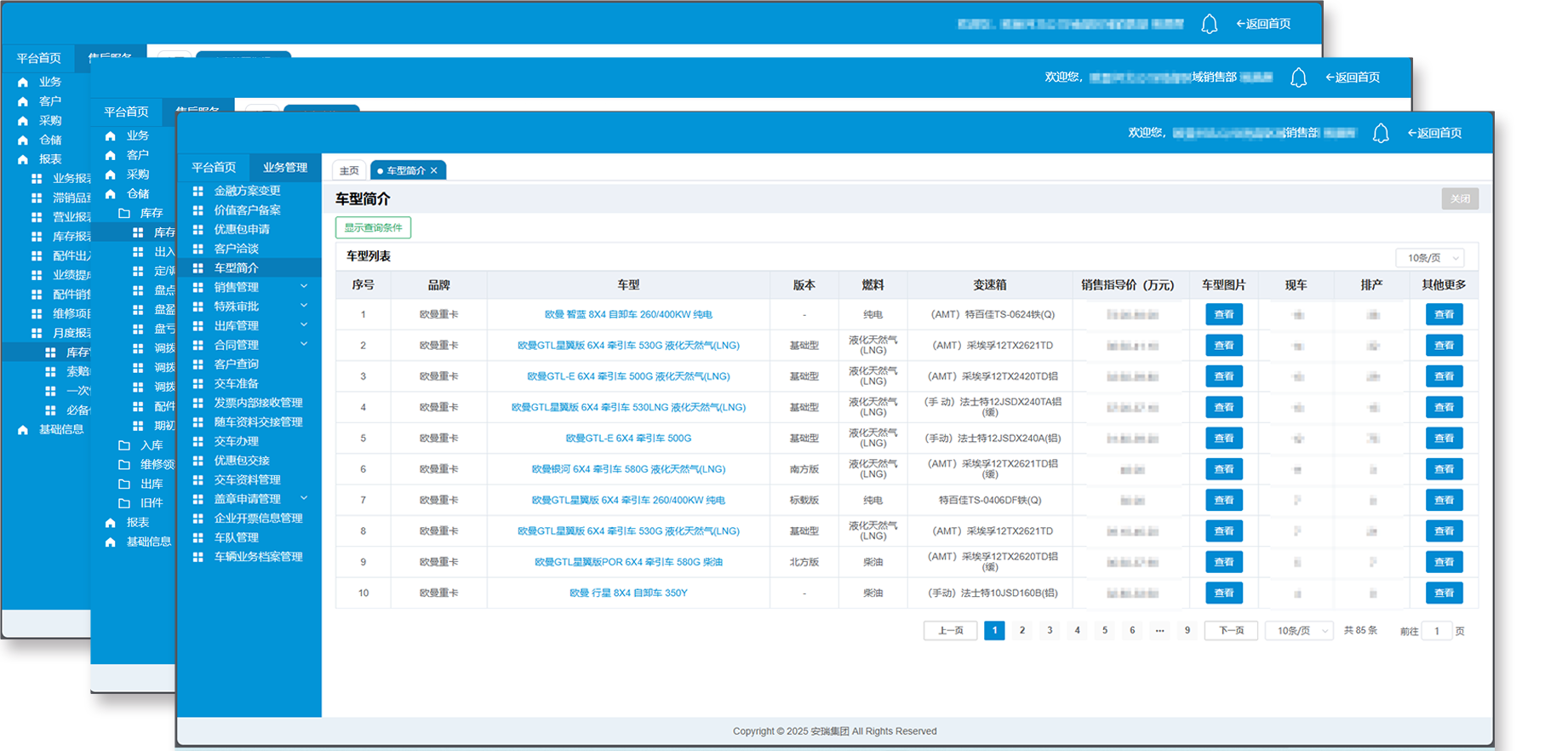Image resolution: width=1568 pixels, height=751 pixels.
Task: Switch to the 主页 tab
Action: [349, 171]
